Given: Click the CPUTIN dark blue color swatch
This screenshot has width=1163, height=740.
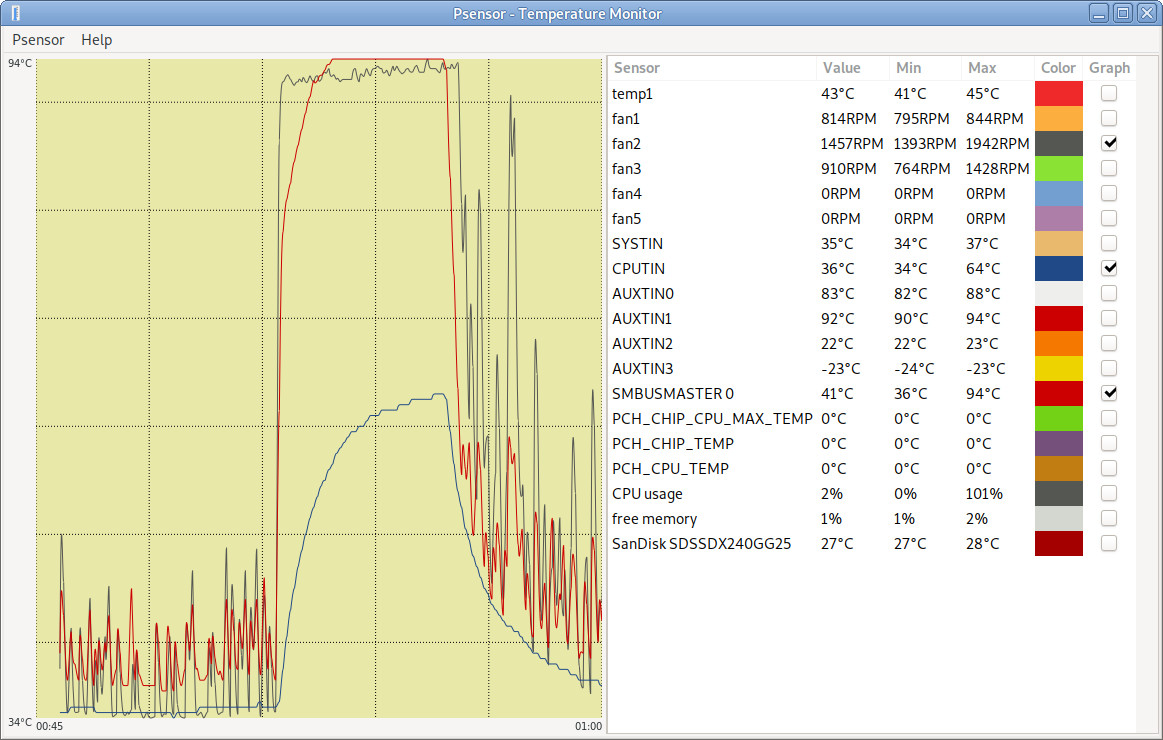Looking at the screenshot, I should [1058, 268].
